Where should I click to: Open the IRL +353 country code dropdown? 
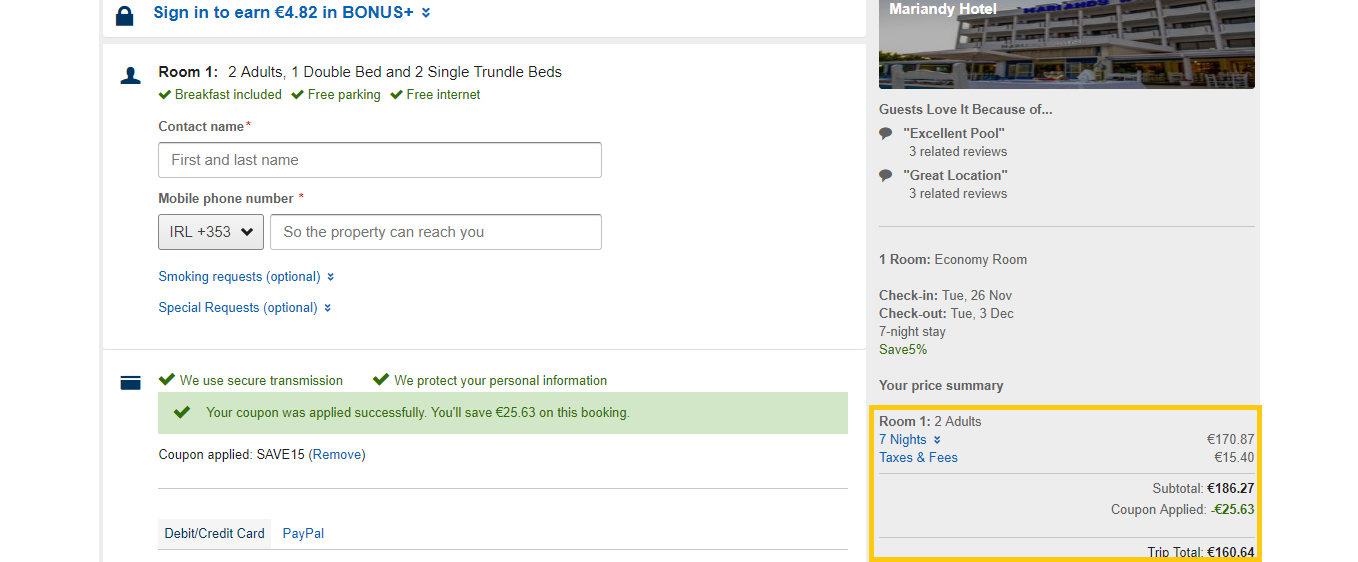click(x=211, y=232)
